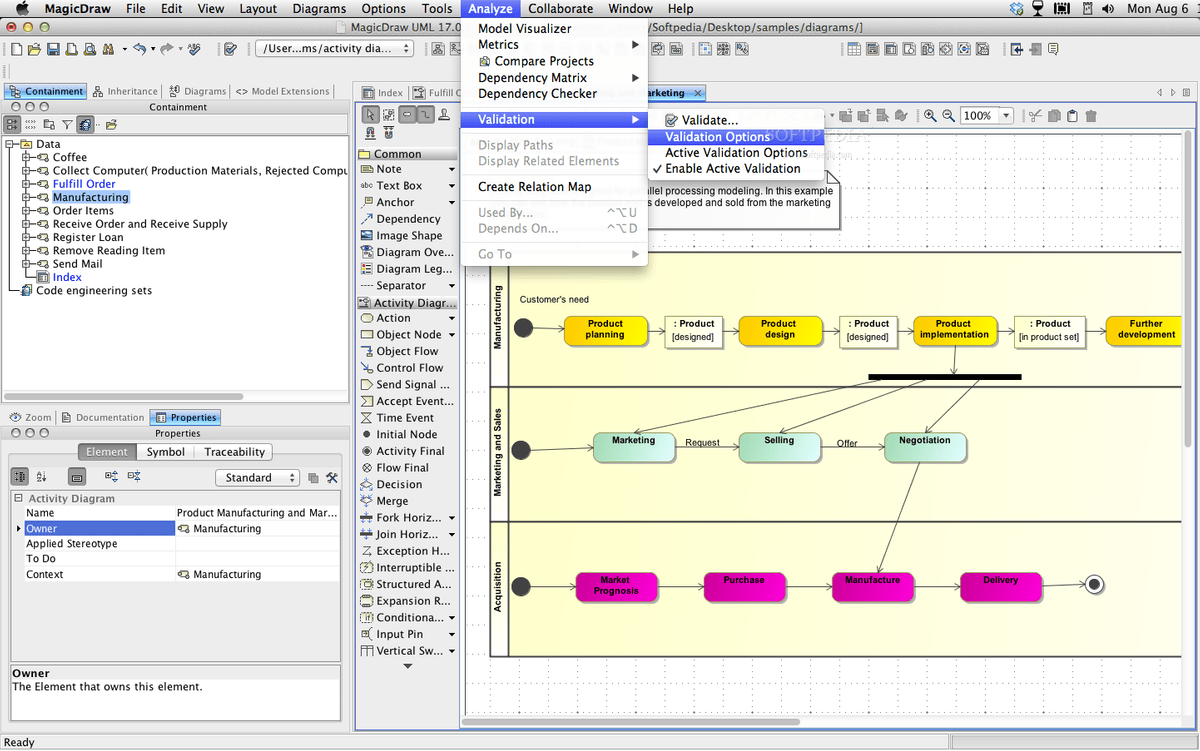Click the Zoom Out magnifier icon

click(x=946, y=116)
